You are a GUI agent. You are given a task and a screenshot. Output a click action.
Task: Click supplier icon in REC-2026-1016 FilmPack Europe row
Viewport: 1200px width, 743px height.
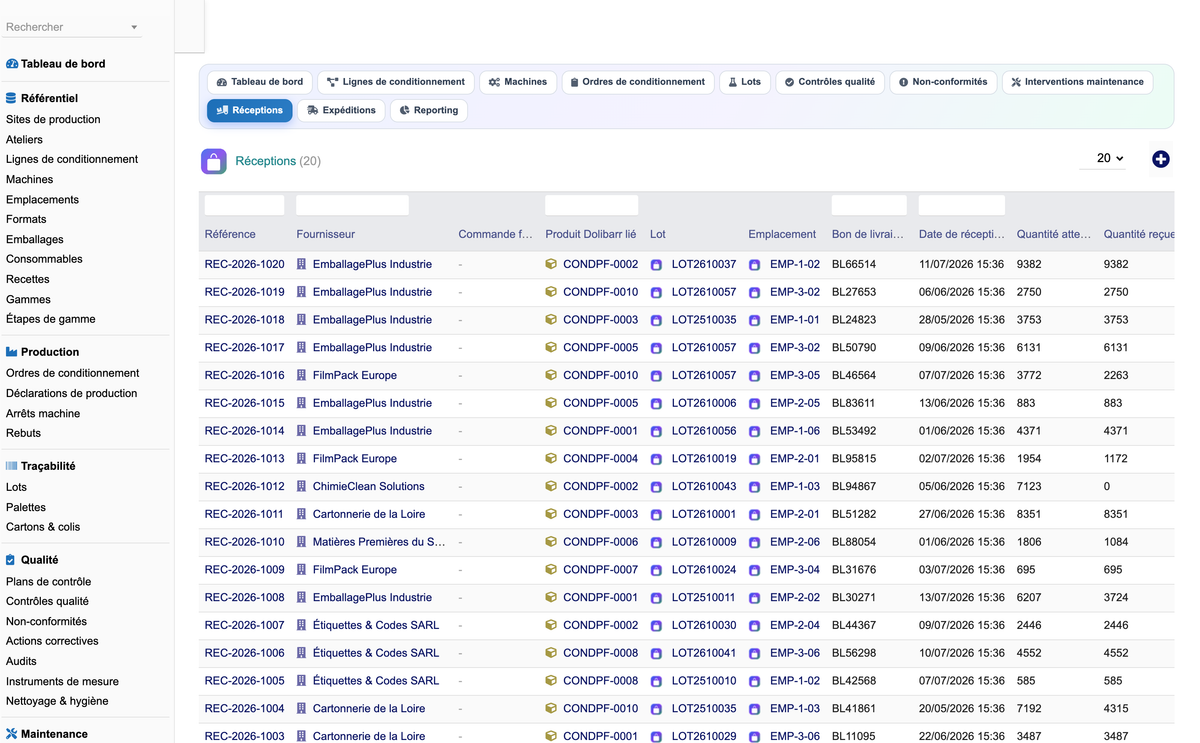point(302,375)
